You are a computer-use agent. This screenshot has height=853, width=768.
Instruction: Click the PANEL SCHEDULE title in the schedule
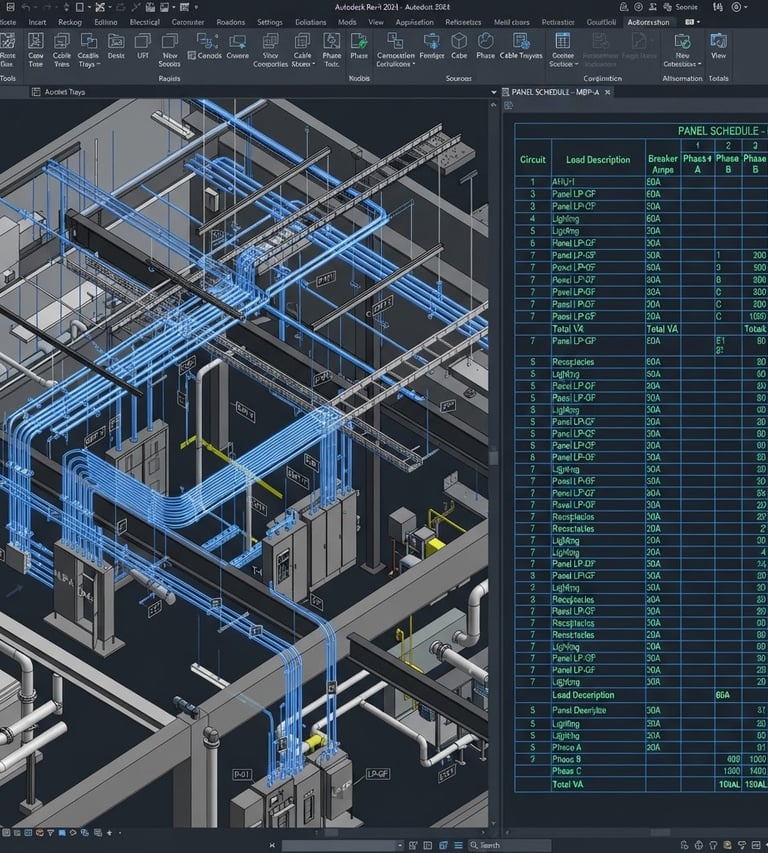[x=721, y=131]
